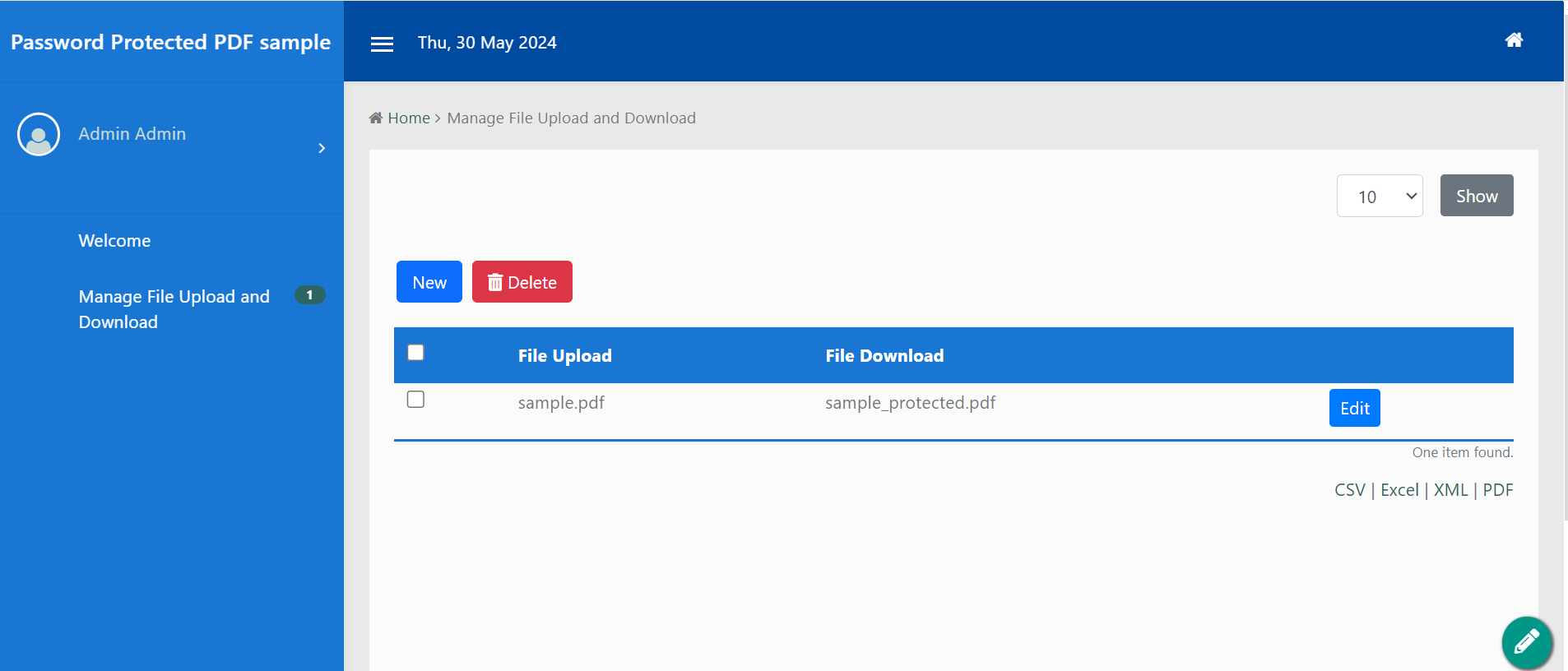Click the trash icon on Delete button
Screen dimensions: 1568x671
coord(495,283)
